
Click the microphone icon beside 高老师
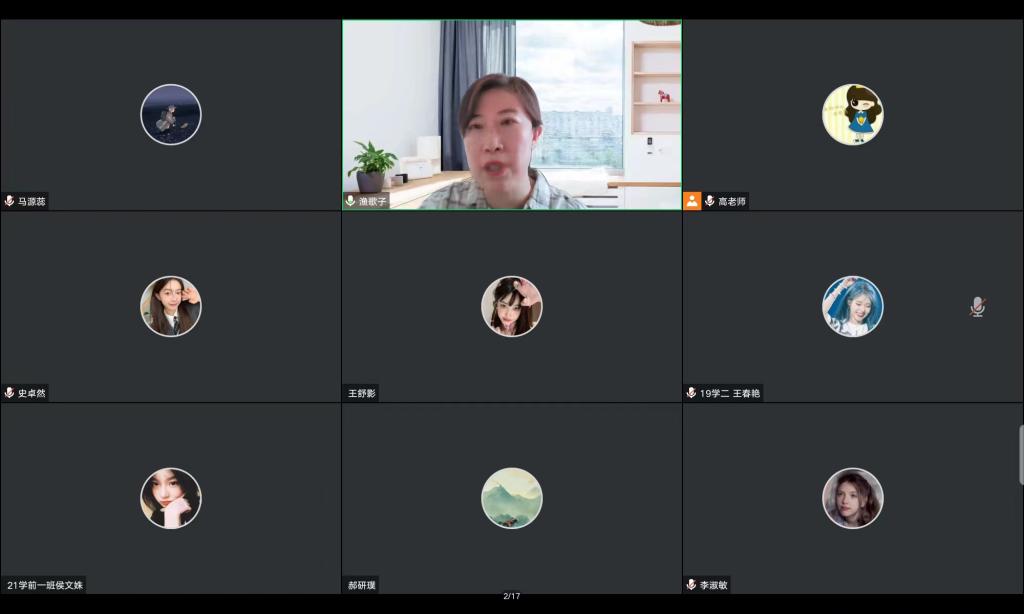709,201
